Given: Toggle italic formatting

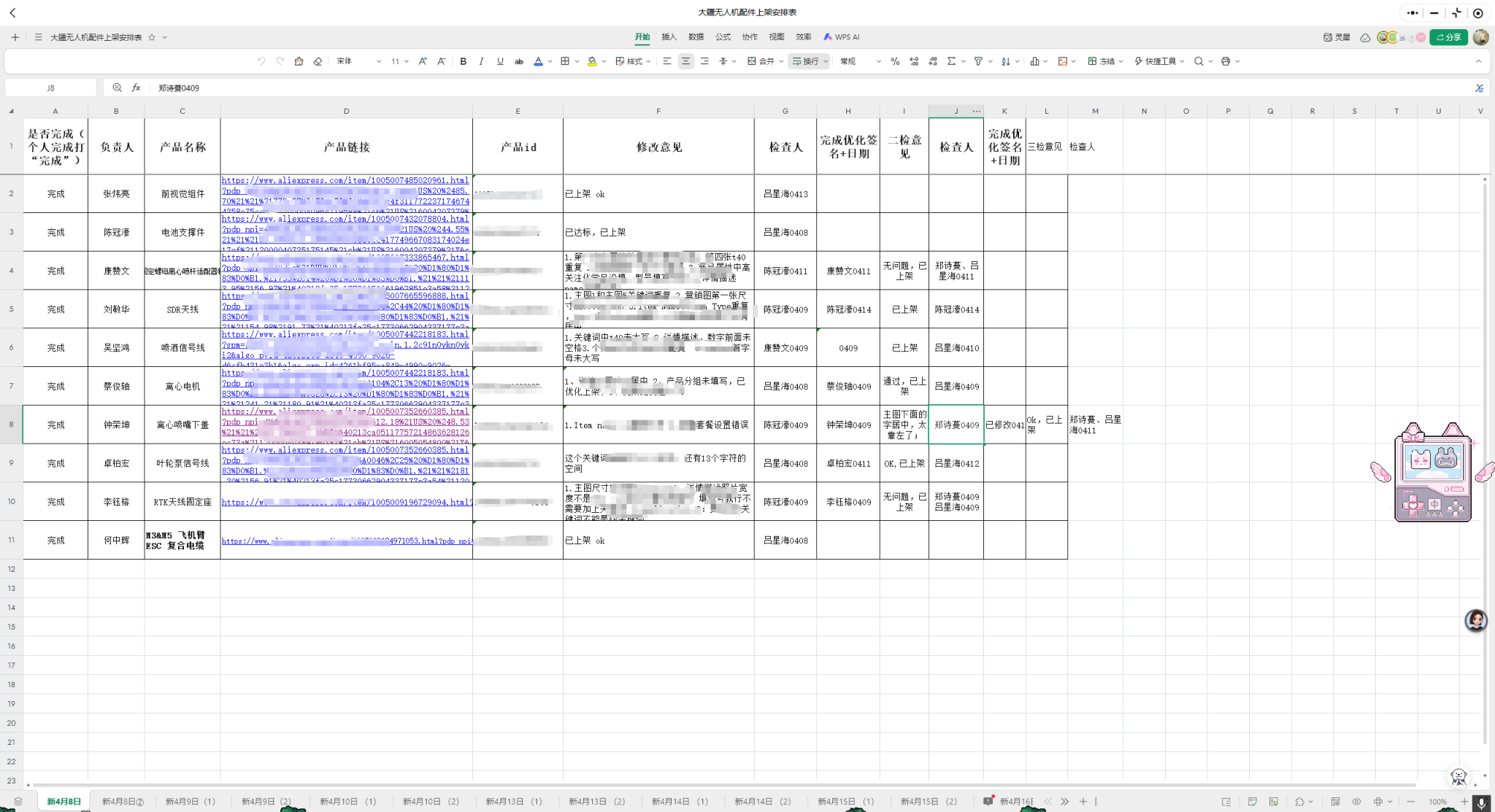Looking at the screenshot, I should (x=482, y=61).
